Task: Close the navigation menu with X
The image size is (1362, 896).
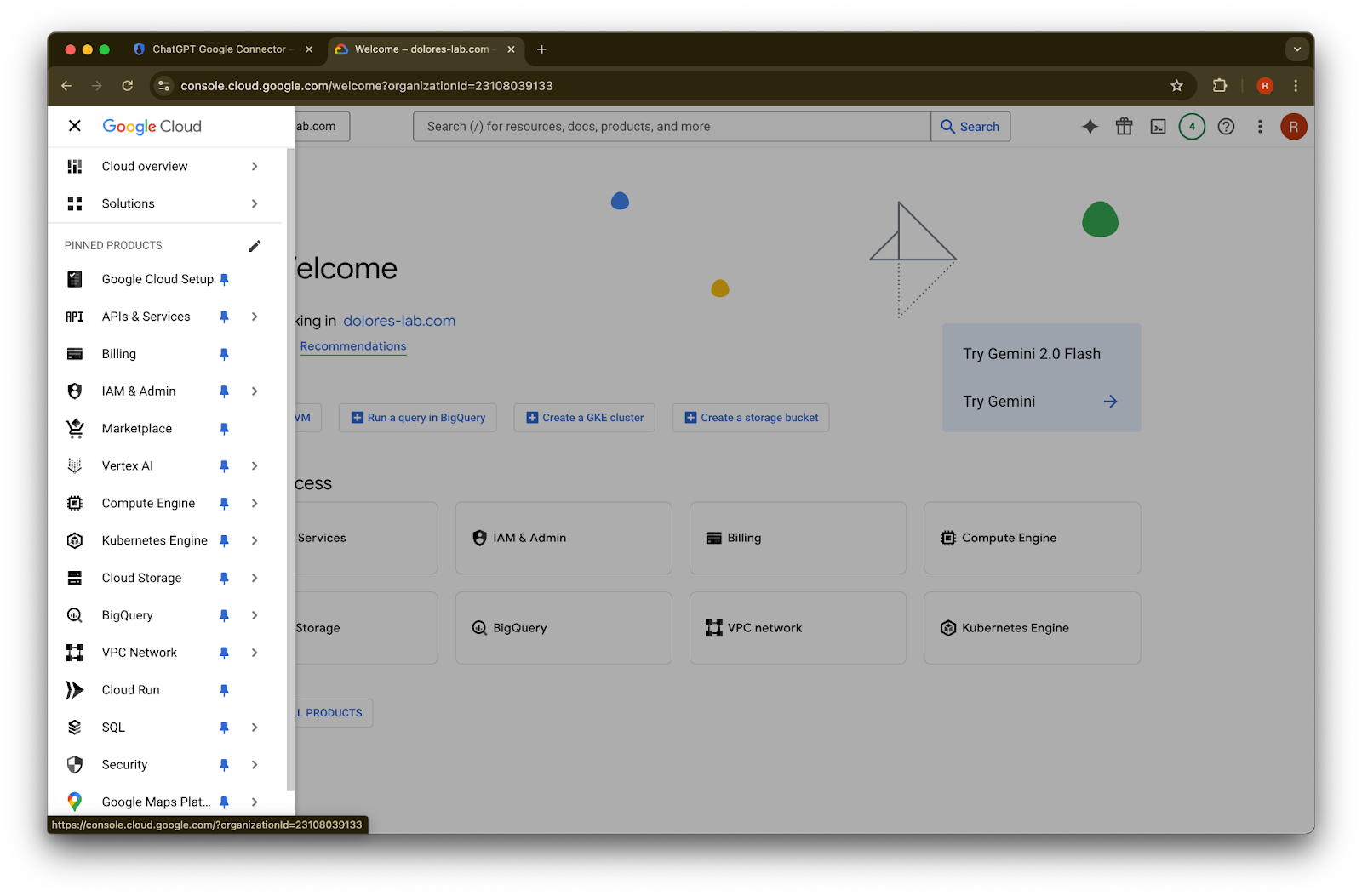Action: click(x=75, y=126)
